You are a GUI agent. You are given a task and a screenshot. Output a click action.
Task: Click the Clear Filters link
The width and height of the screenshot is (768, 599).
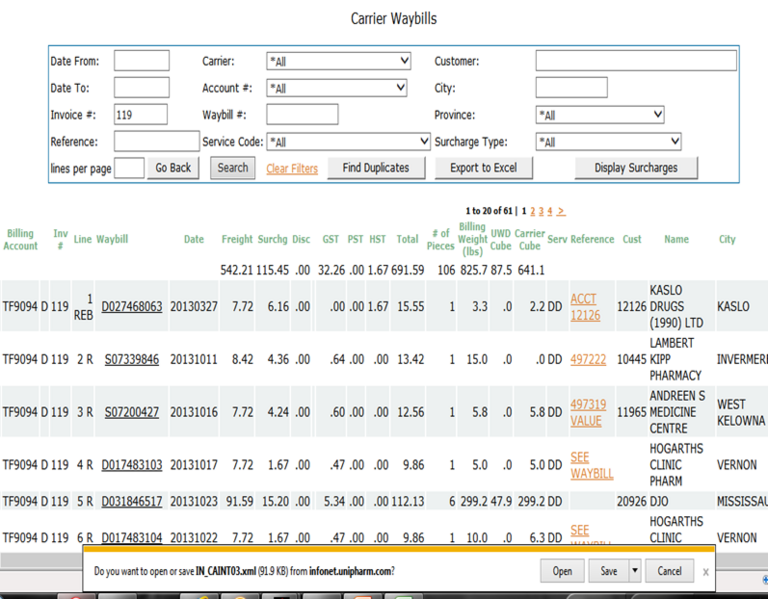(292, 168)
